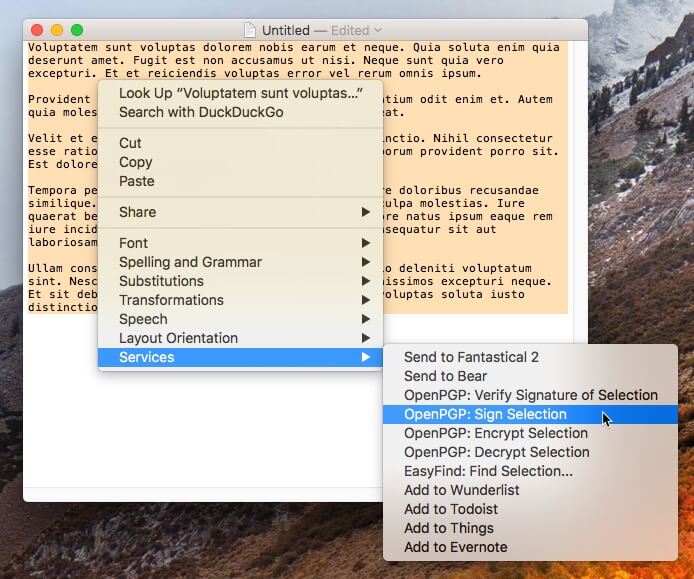Expand the Font submenu
The width and height of the screenshot is (694, 579).
tap(240, 243)
